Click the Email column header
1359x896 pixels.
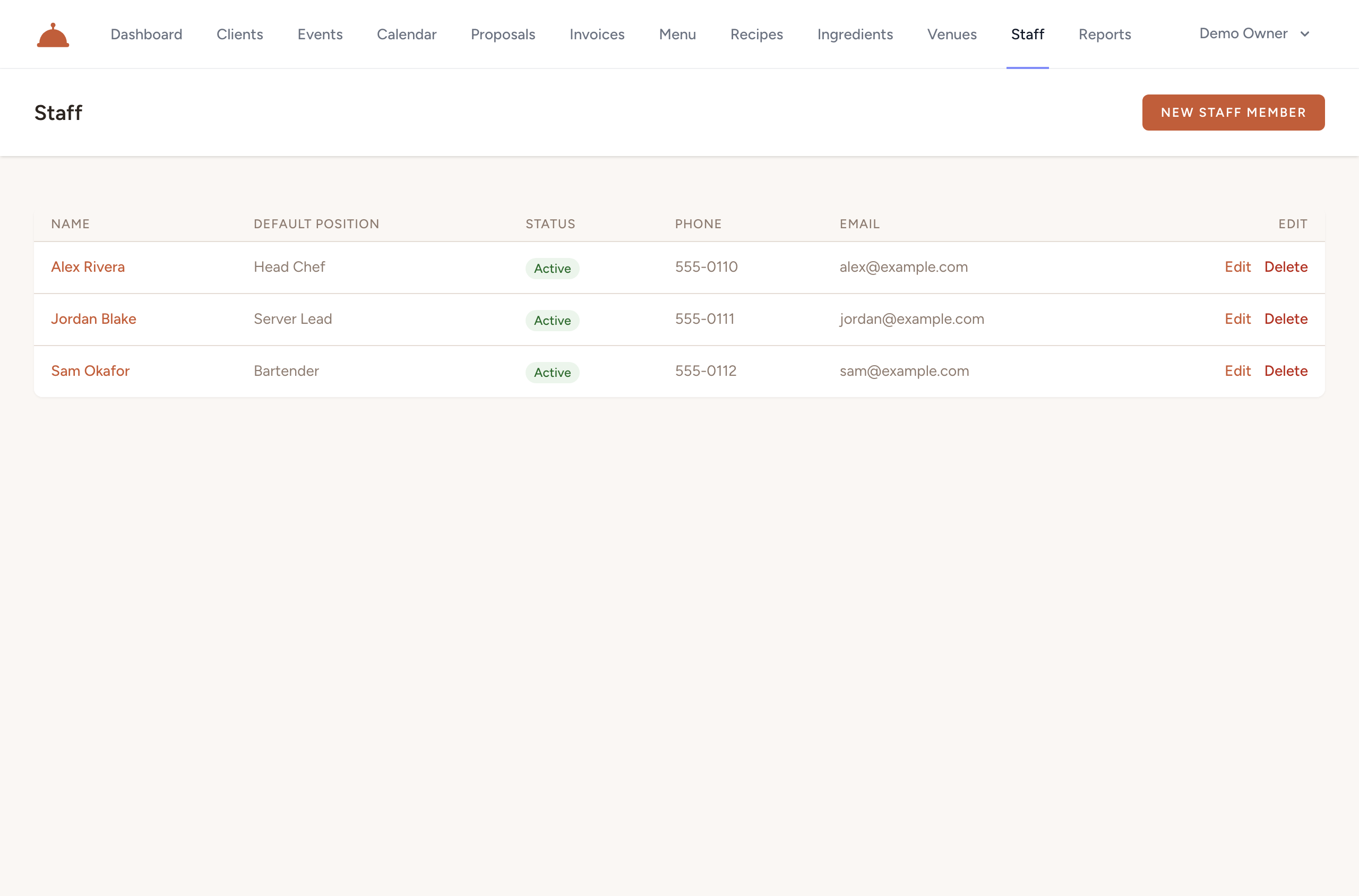(859, 224)
